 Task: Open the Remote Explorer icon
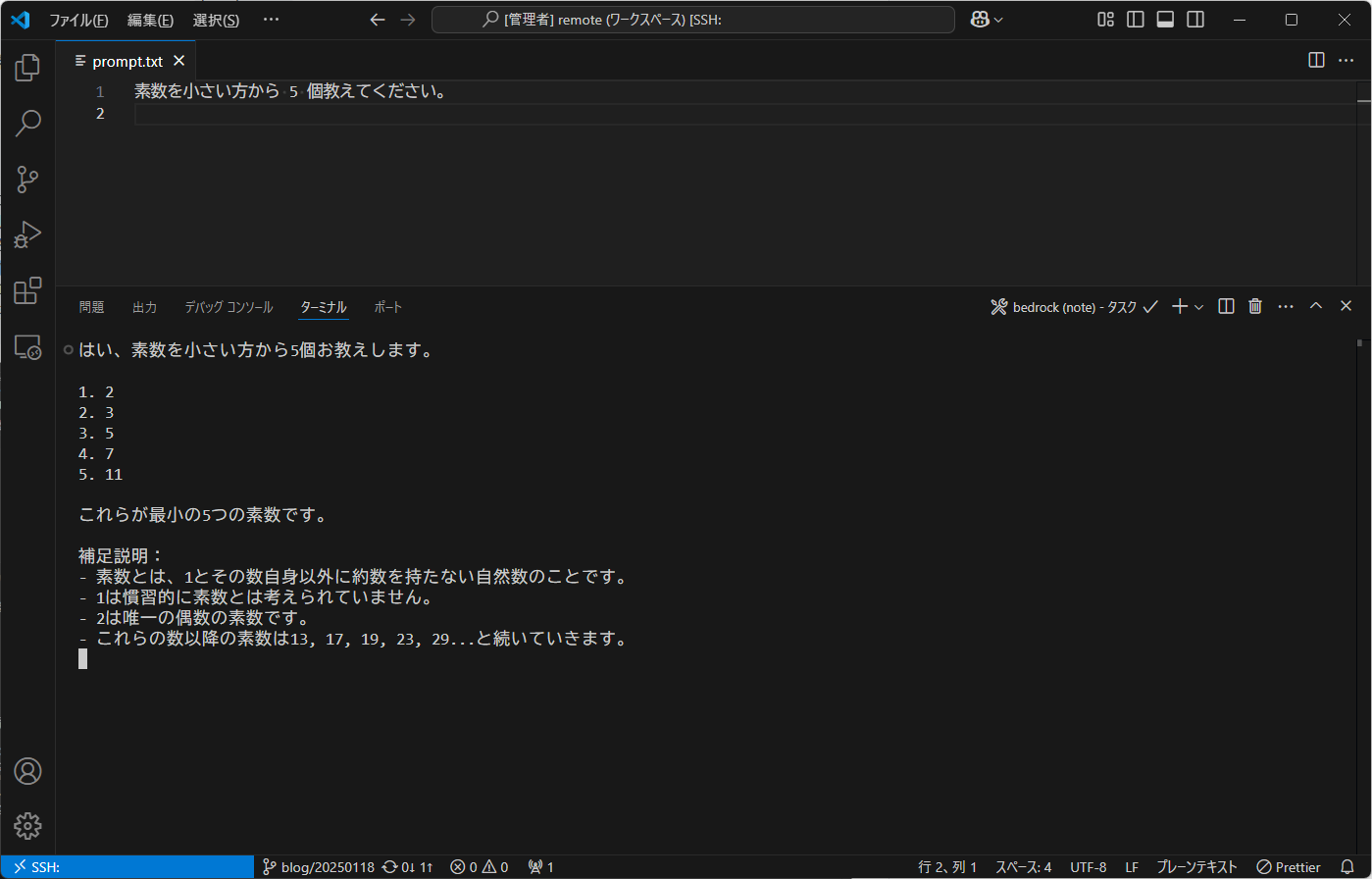coord(26,346)
